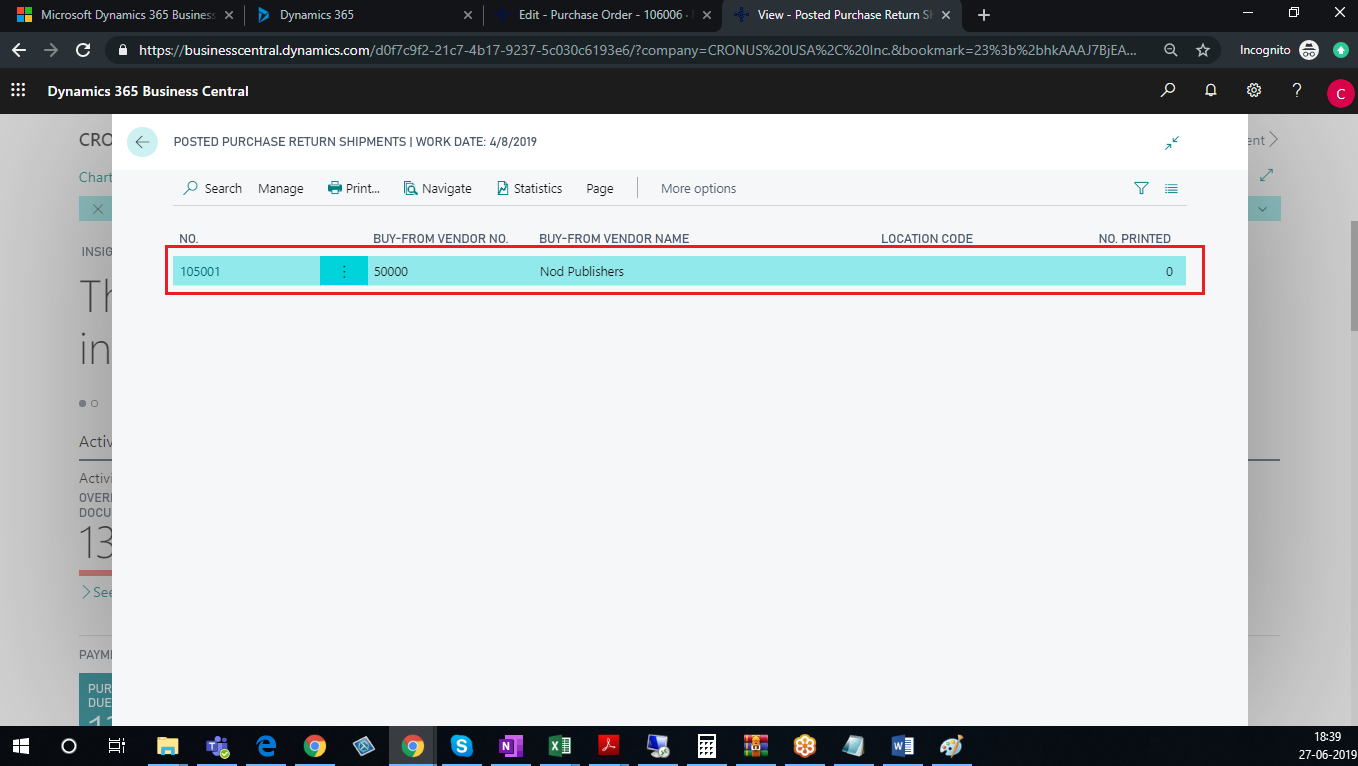Click the address bar URL
Screen dimensions: 1358x766
637,50
